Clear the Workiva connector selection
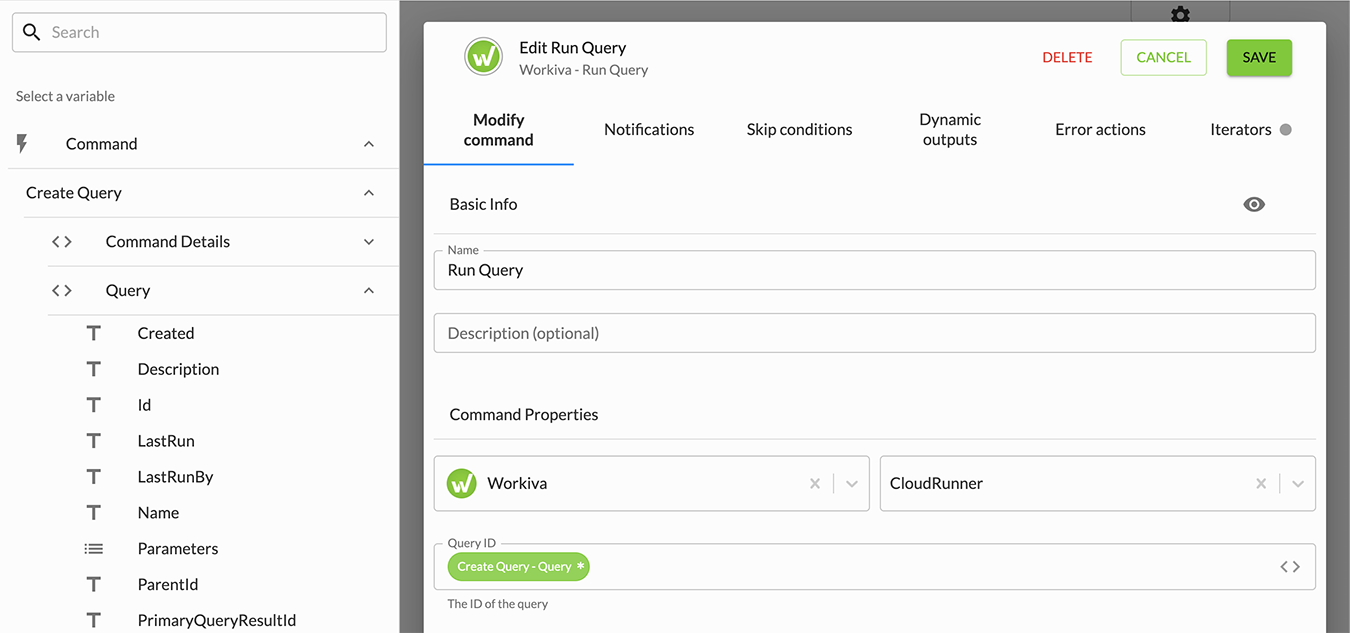 coord(815,484)
